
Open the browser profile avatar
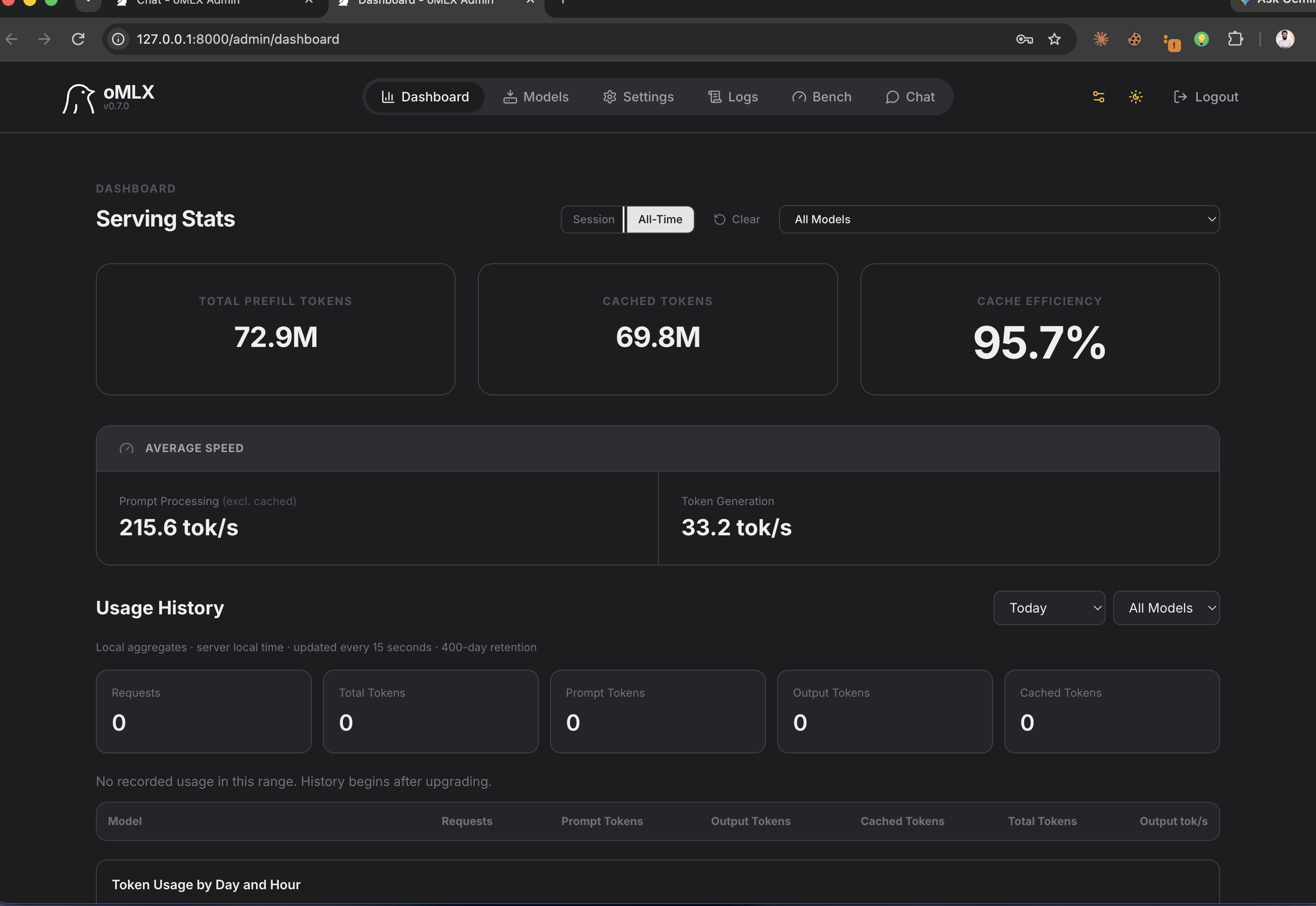click(1285, 39)
